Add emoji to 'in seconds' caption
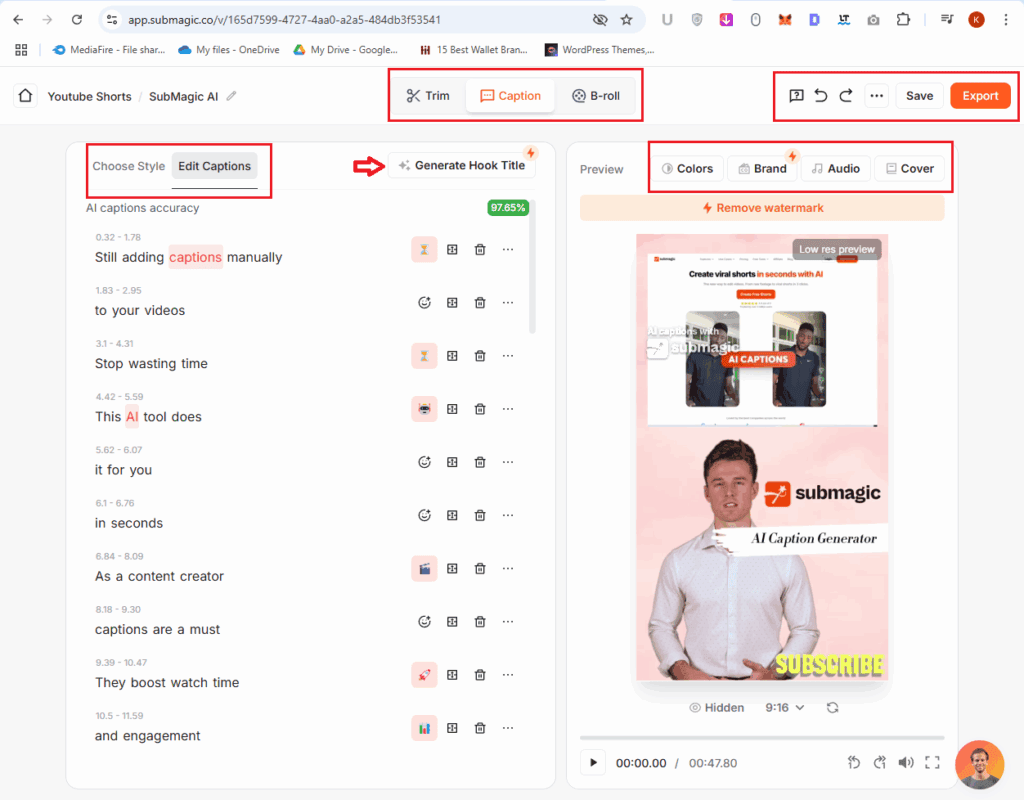Screen dimensions: 1024x800 pyautogui.click(x=424, y=515)
